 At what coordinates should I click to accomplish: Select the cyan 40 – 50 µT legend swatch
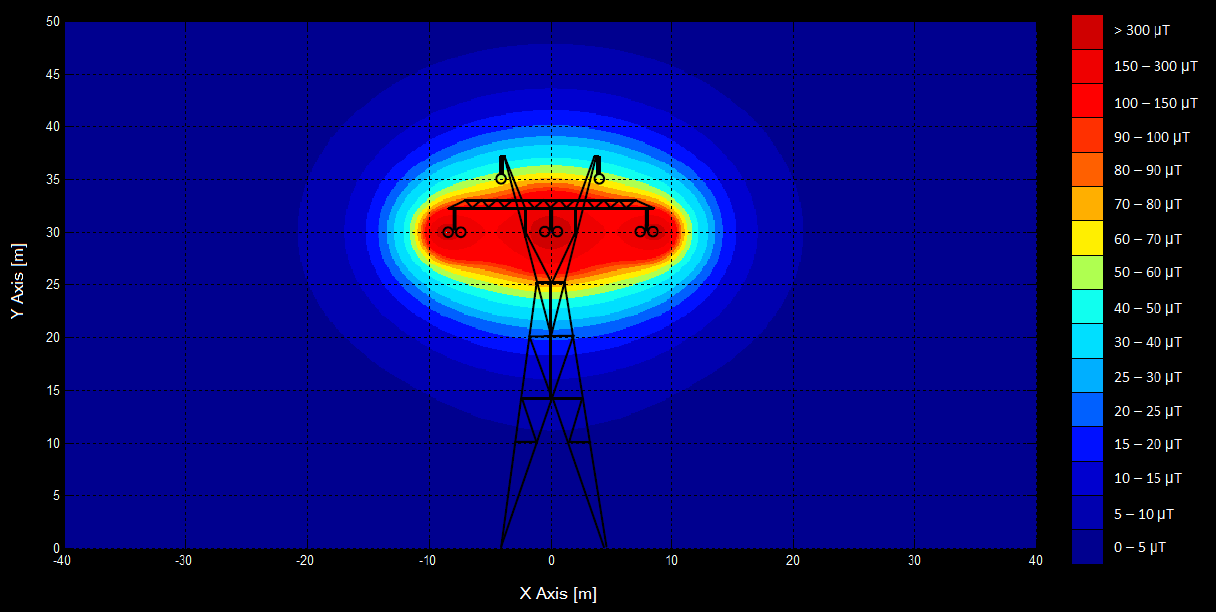(1088, 307)
